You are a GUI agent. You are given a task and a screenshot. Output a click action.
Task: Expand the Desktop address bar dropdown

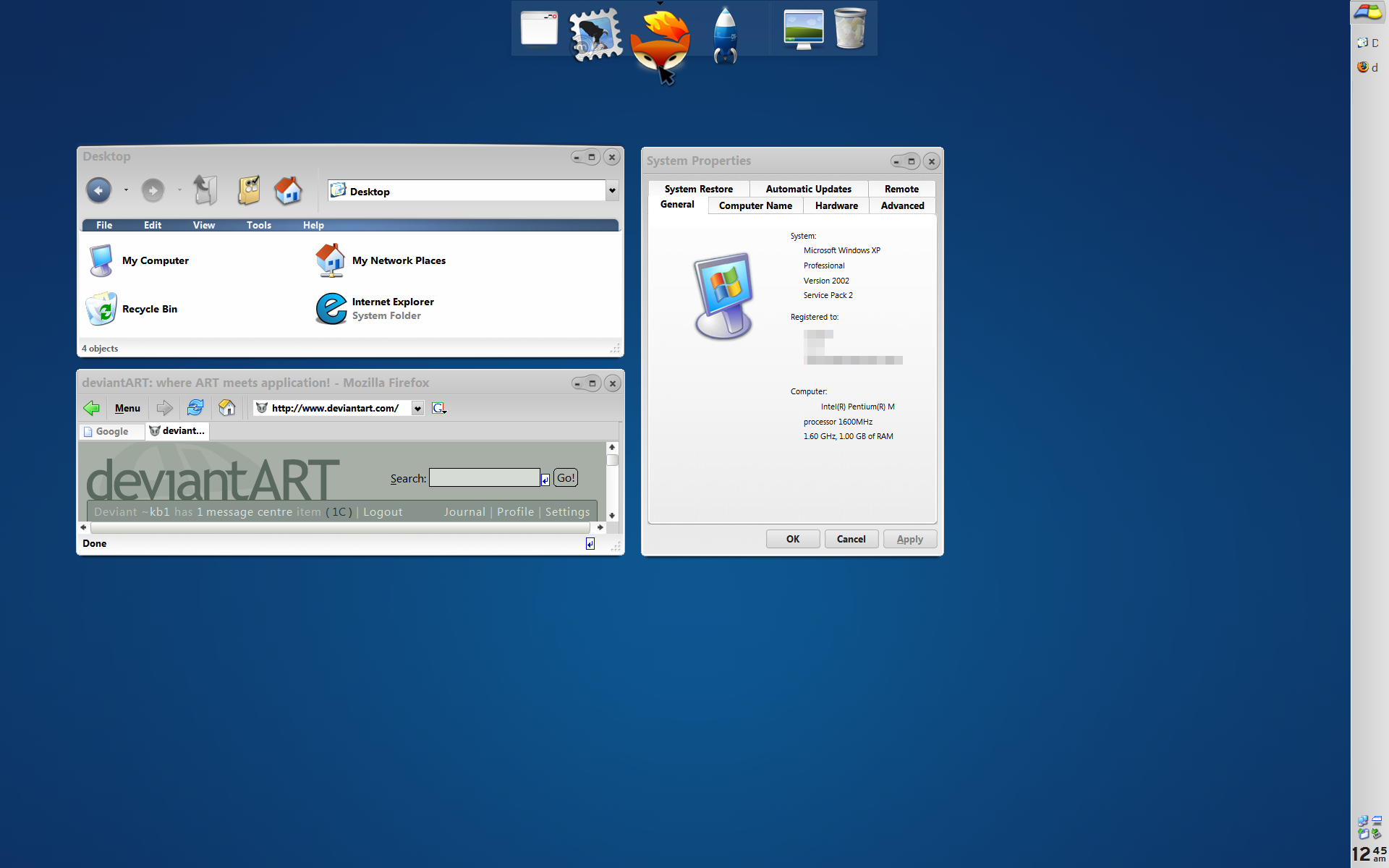(x=612, y=191)
